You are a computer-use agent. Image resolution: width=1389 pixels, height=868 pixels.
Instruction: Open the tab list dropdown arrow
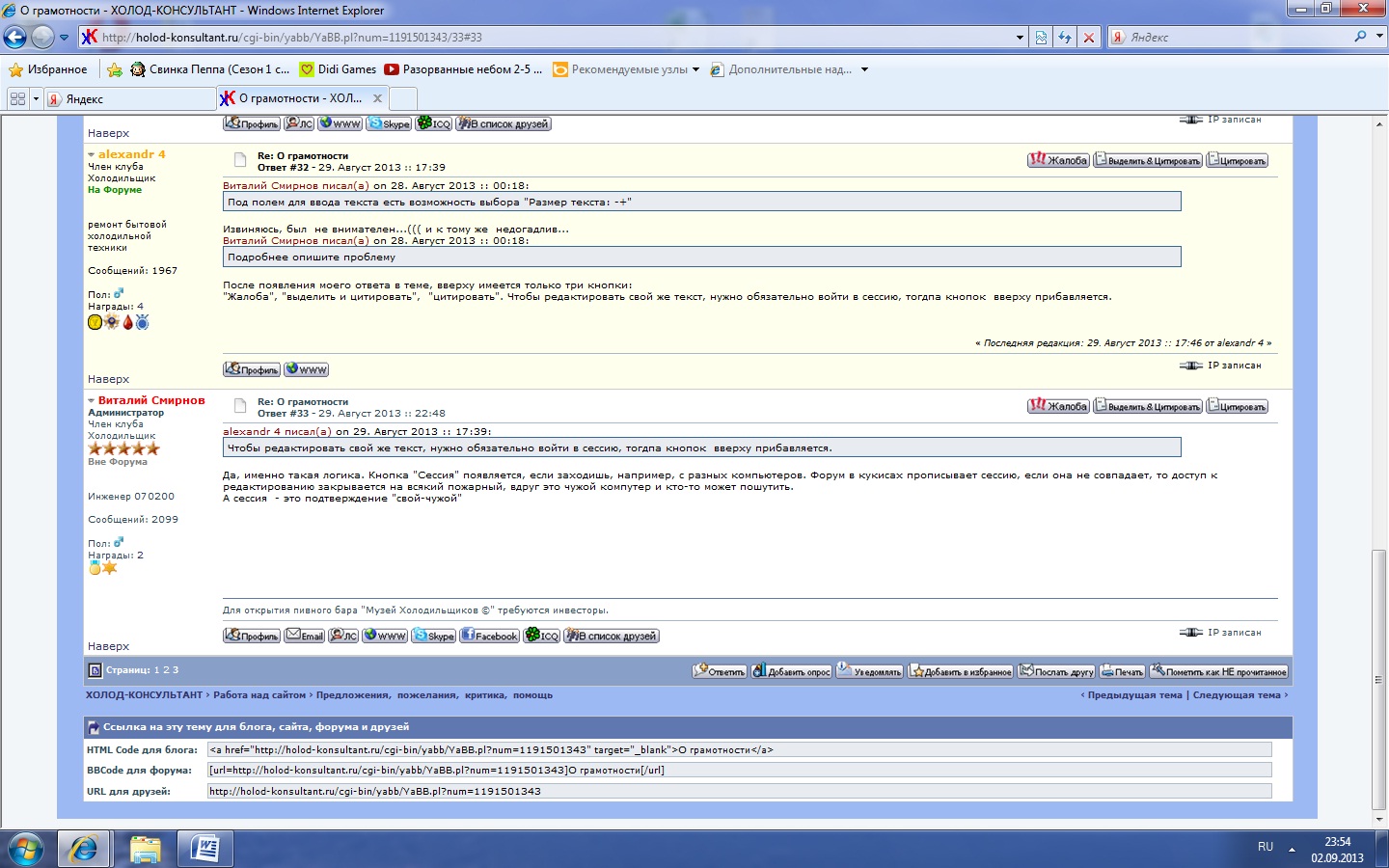pyautogui.click(x=36, y=98)
